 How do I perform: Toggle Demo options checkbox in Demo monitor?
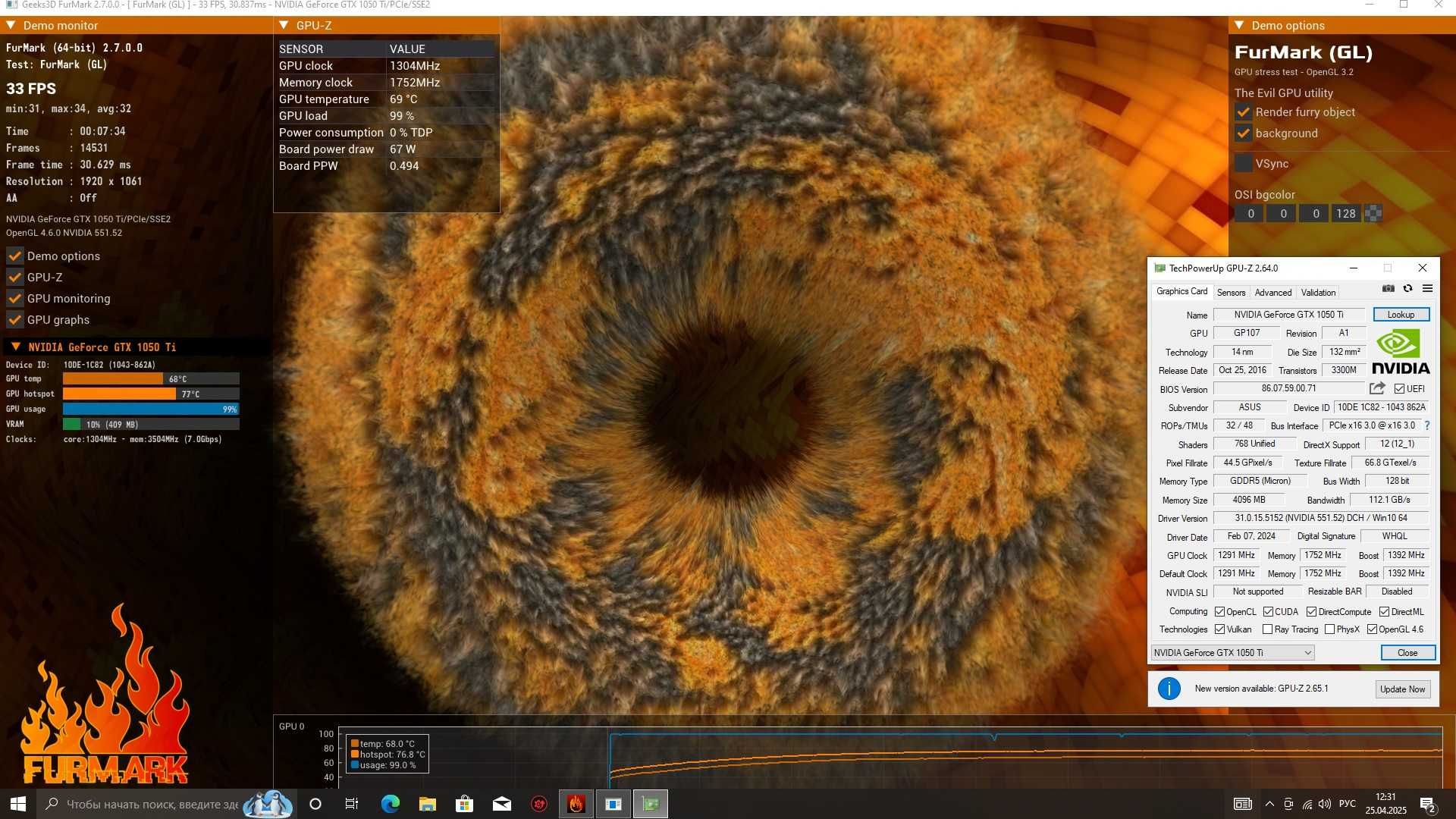tap(14, 256)
